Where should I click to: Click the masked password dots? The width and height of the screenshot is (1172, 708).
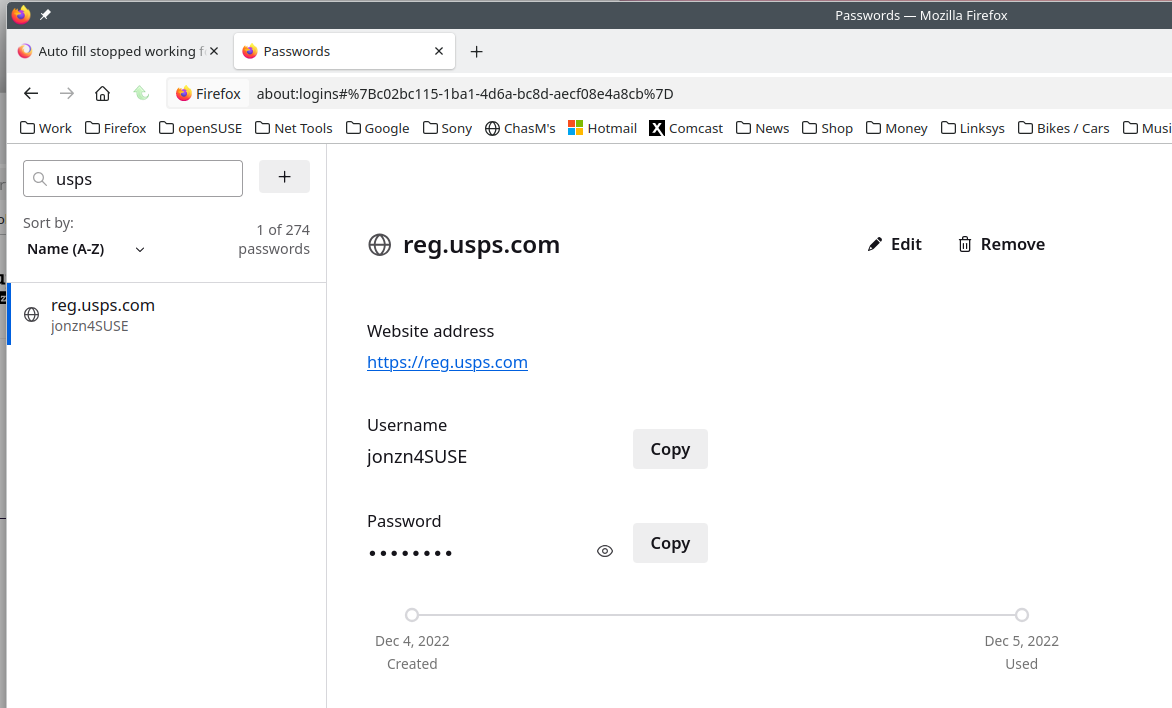coord(410,553)
